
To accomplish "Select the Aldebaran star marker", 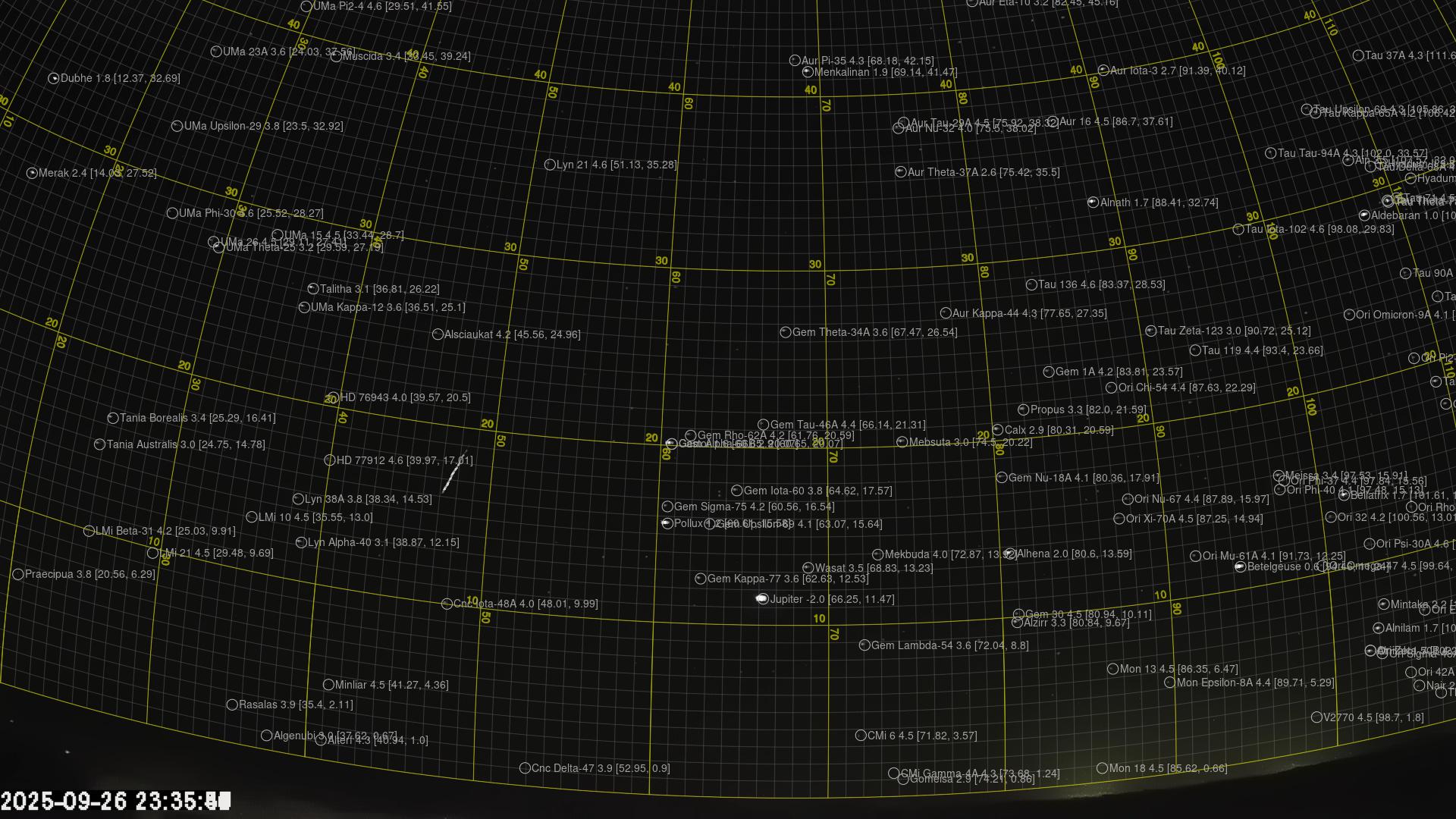I will (x=1364, y=216).
